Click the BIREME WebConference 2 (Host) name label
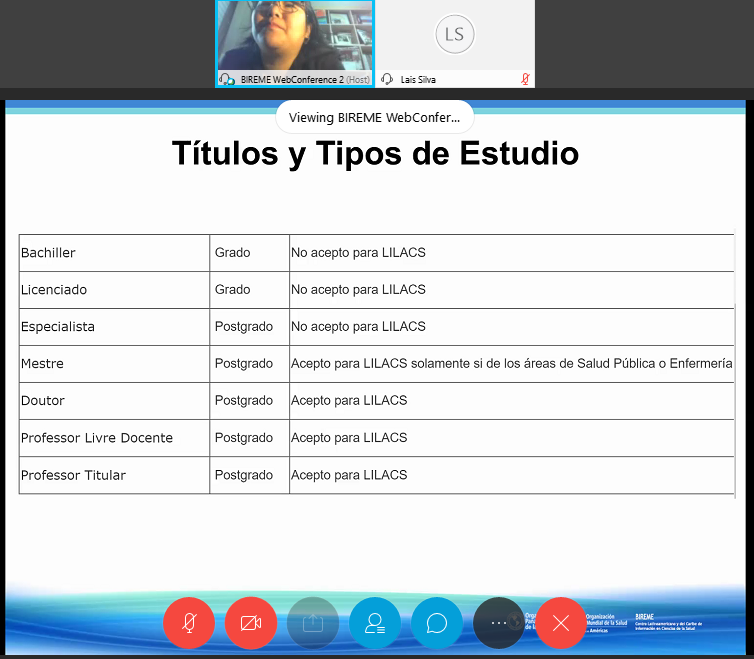This screenshot has height=659, width=754. [305, 80]
